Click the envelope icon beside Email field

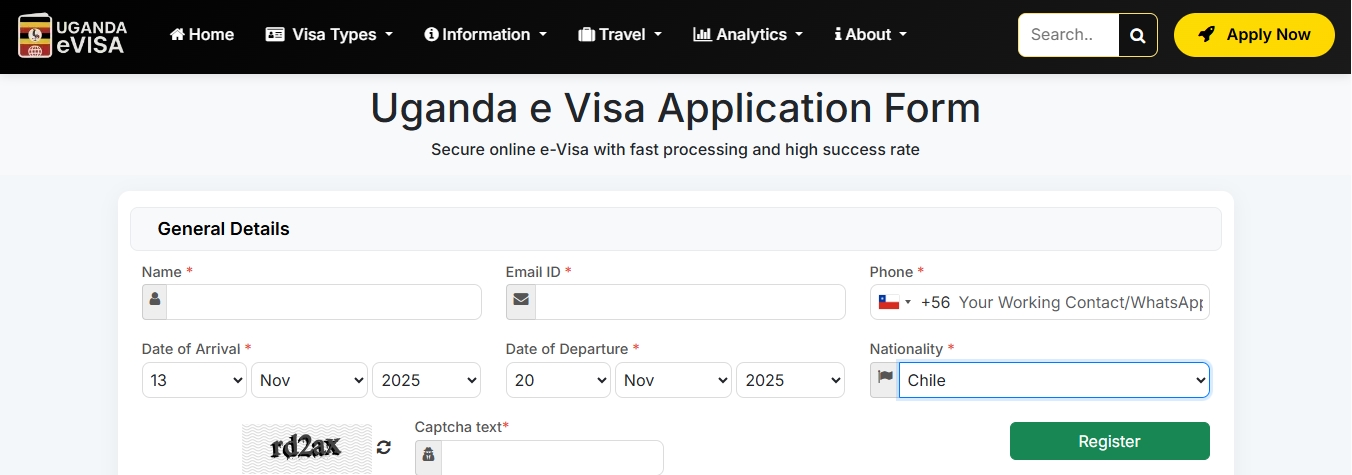click(x=520, y=302)
